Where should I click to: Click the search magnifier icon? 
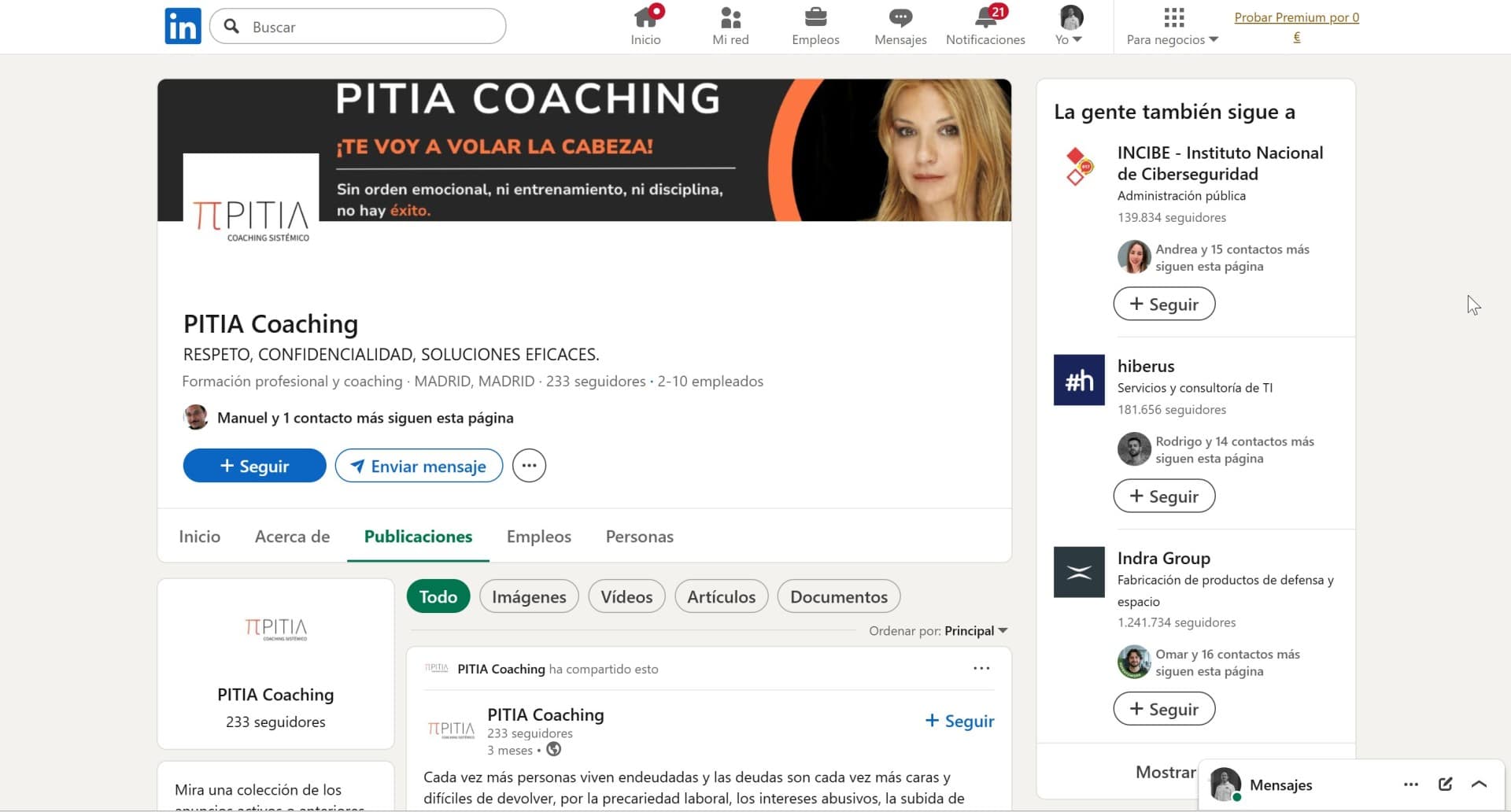[x=231, y=27]
